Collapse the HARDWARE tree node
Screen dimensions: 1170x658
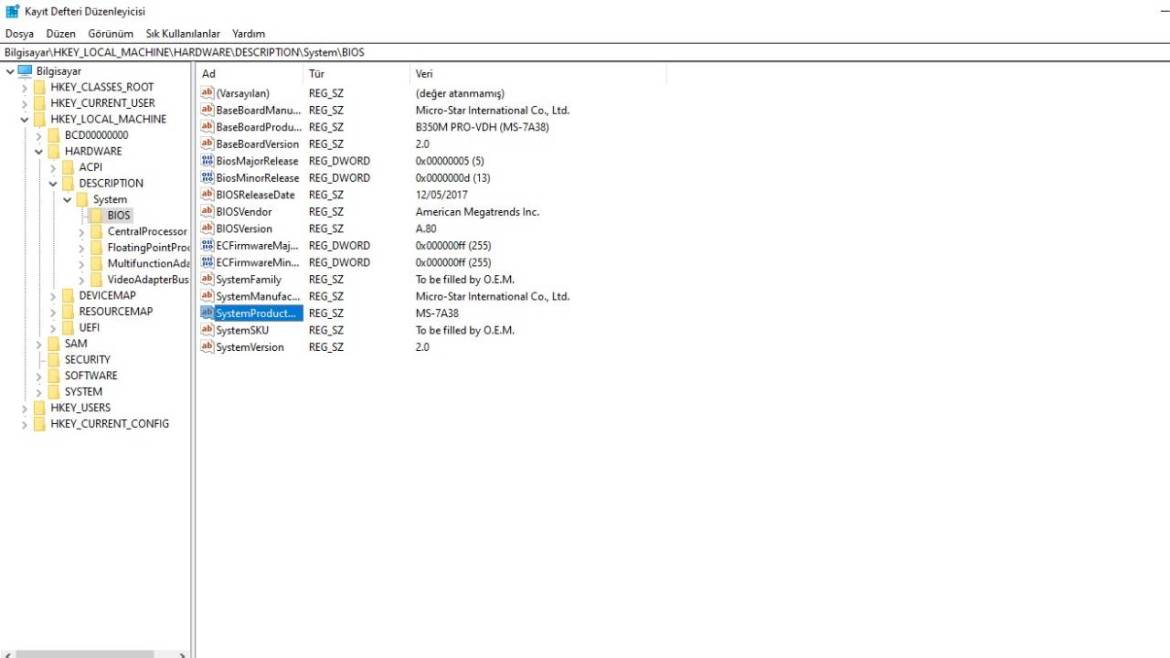39,152
